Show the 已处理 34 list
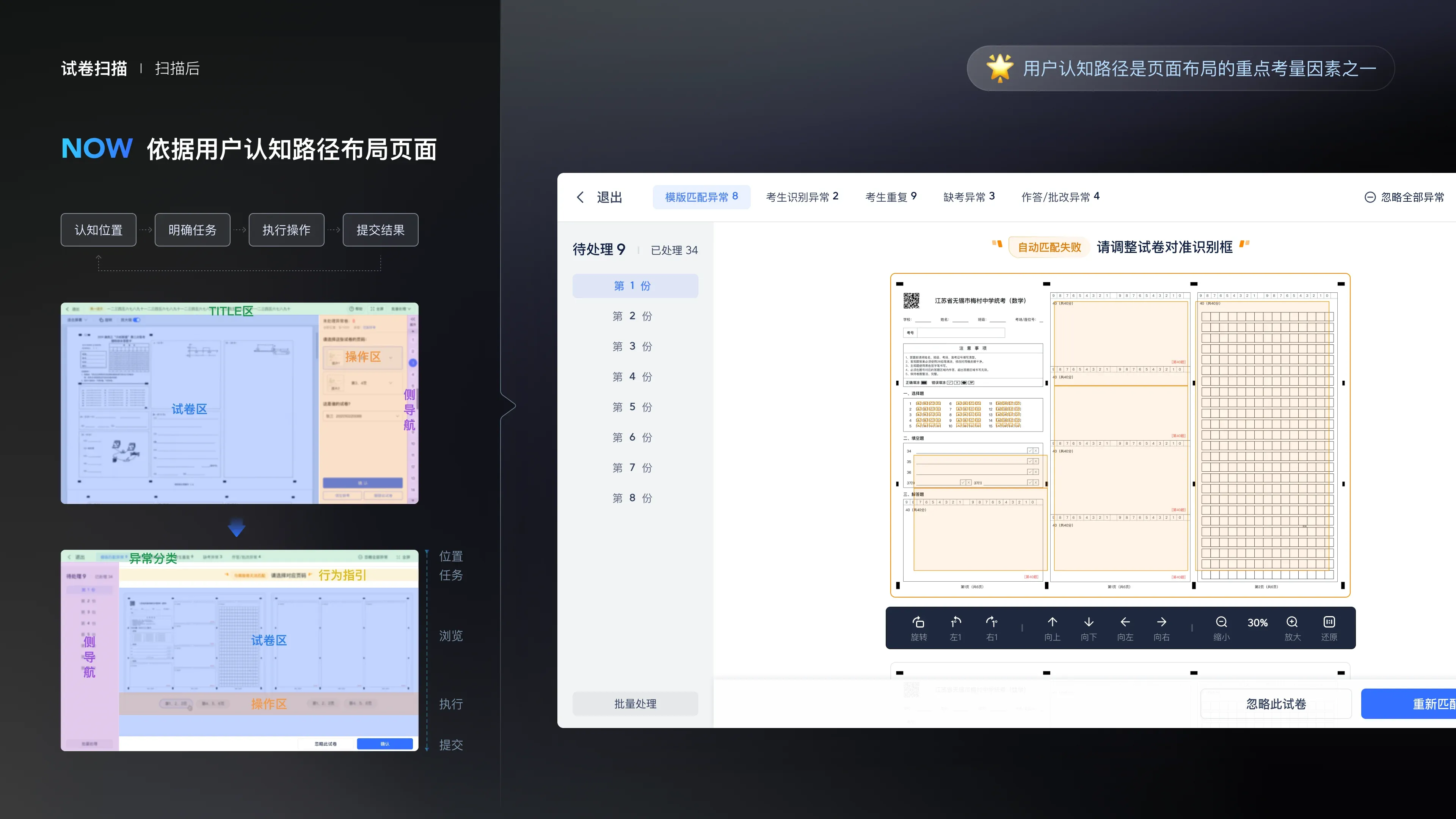 click(x=674, y=250)
